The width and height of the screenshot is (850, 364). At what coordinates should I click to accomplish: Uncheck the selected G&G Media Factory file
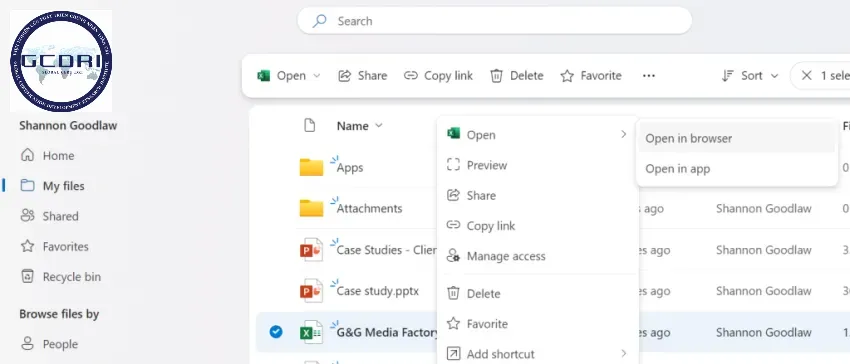coord(276,332)
